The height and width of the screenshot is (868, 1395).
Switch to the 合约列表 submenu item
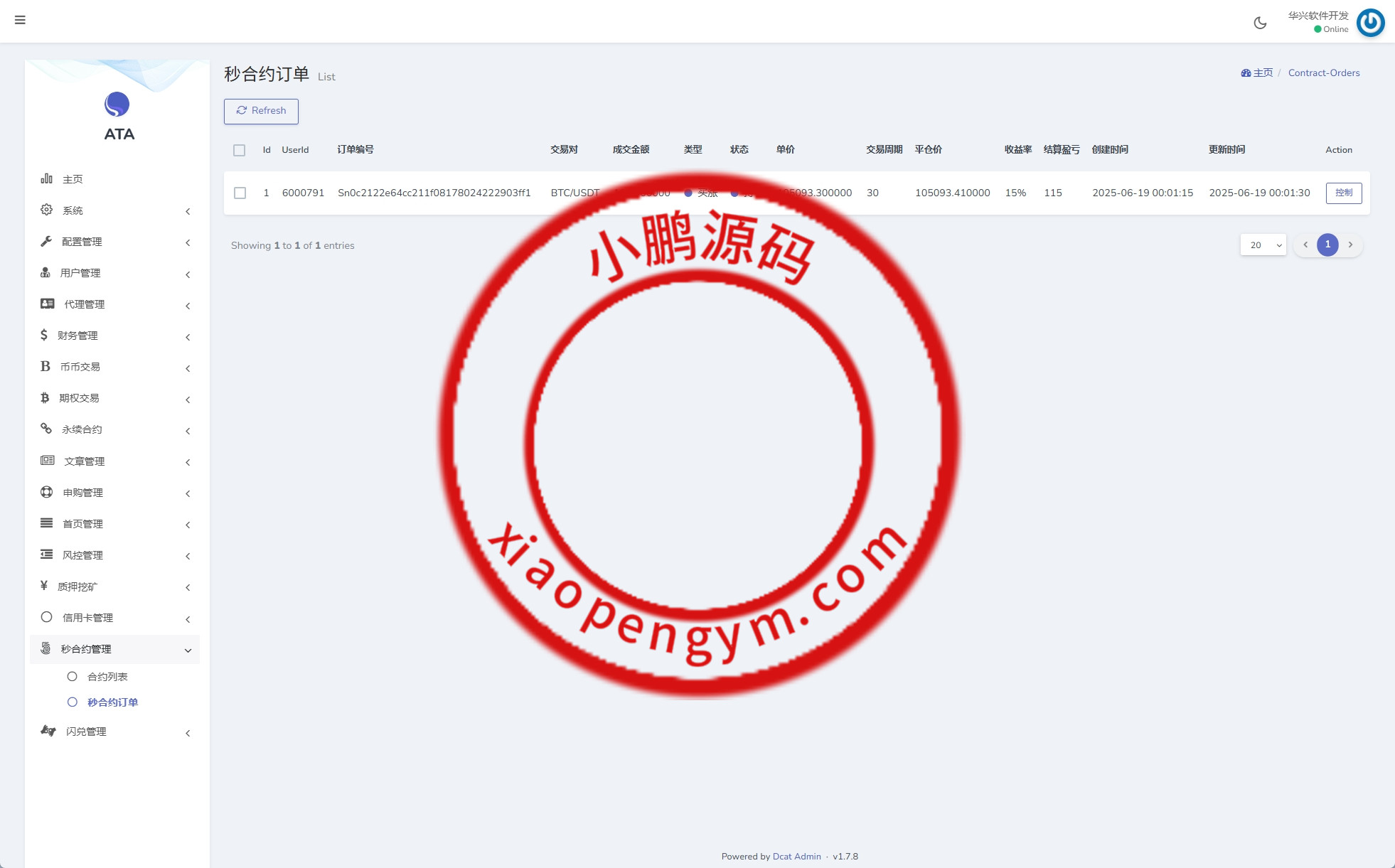108,676
